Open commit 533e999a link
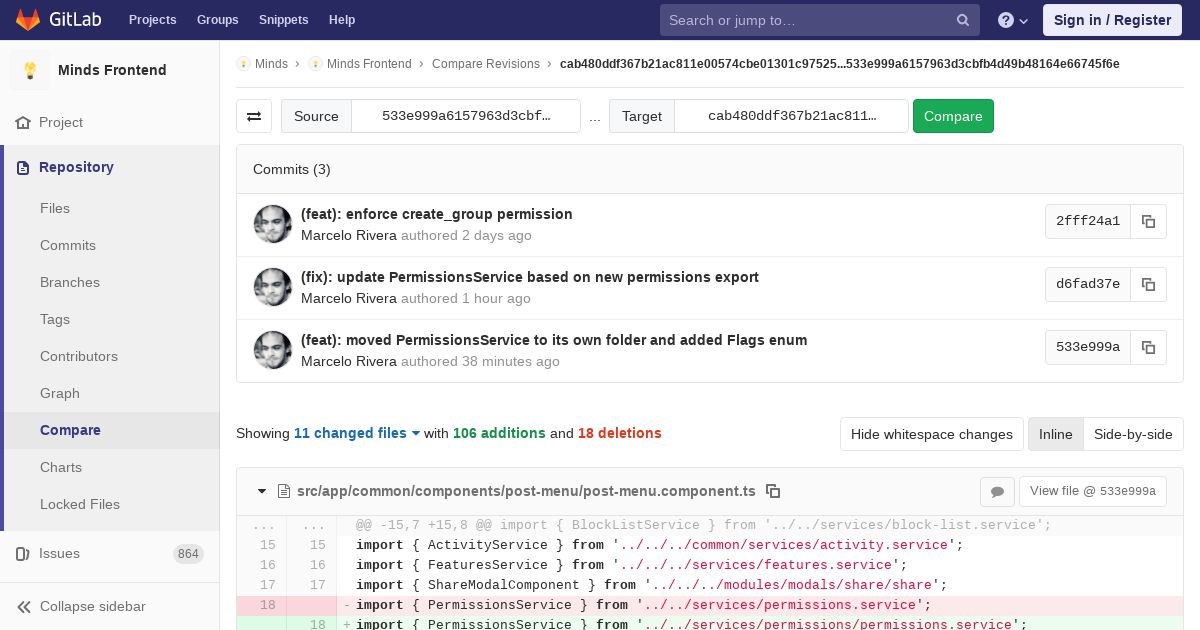 (x=1088, y=347)
